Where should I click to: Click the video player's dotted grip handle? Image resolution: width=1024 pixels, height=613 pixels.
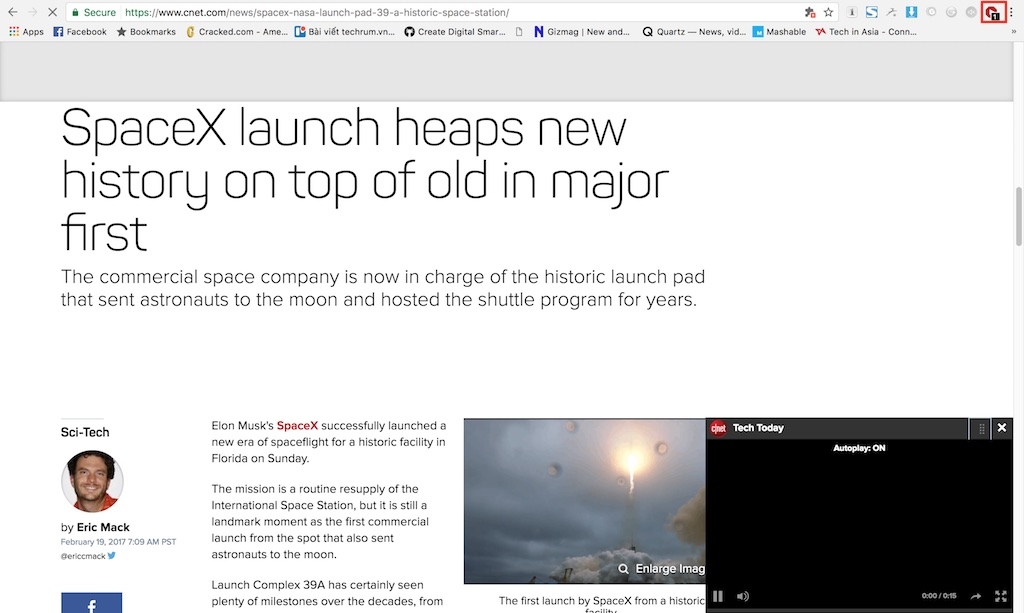click(x=981, y=428)
